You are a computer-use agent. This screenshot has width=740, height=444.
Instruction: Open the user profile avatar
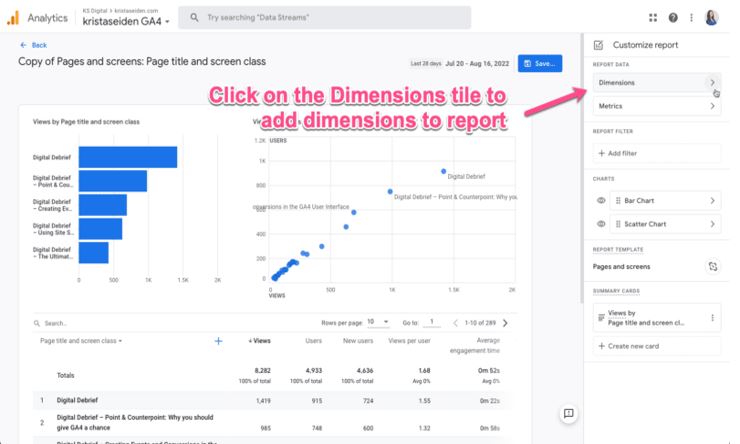coord(711,18)
